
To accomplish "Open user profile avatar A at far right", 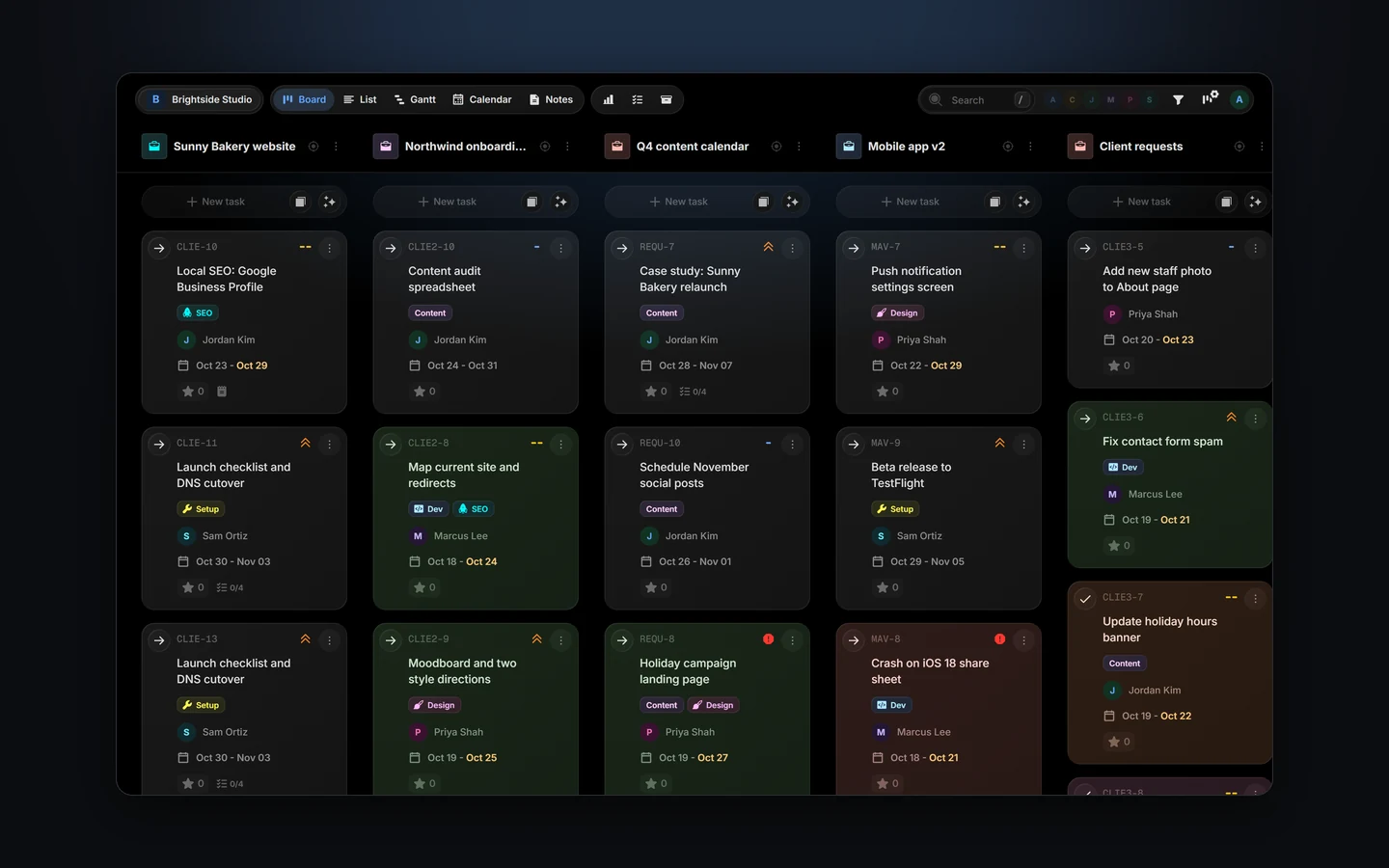I will tap(1239, 99).
